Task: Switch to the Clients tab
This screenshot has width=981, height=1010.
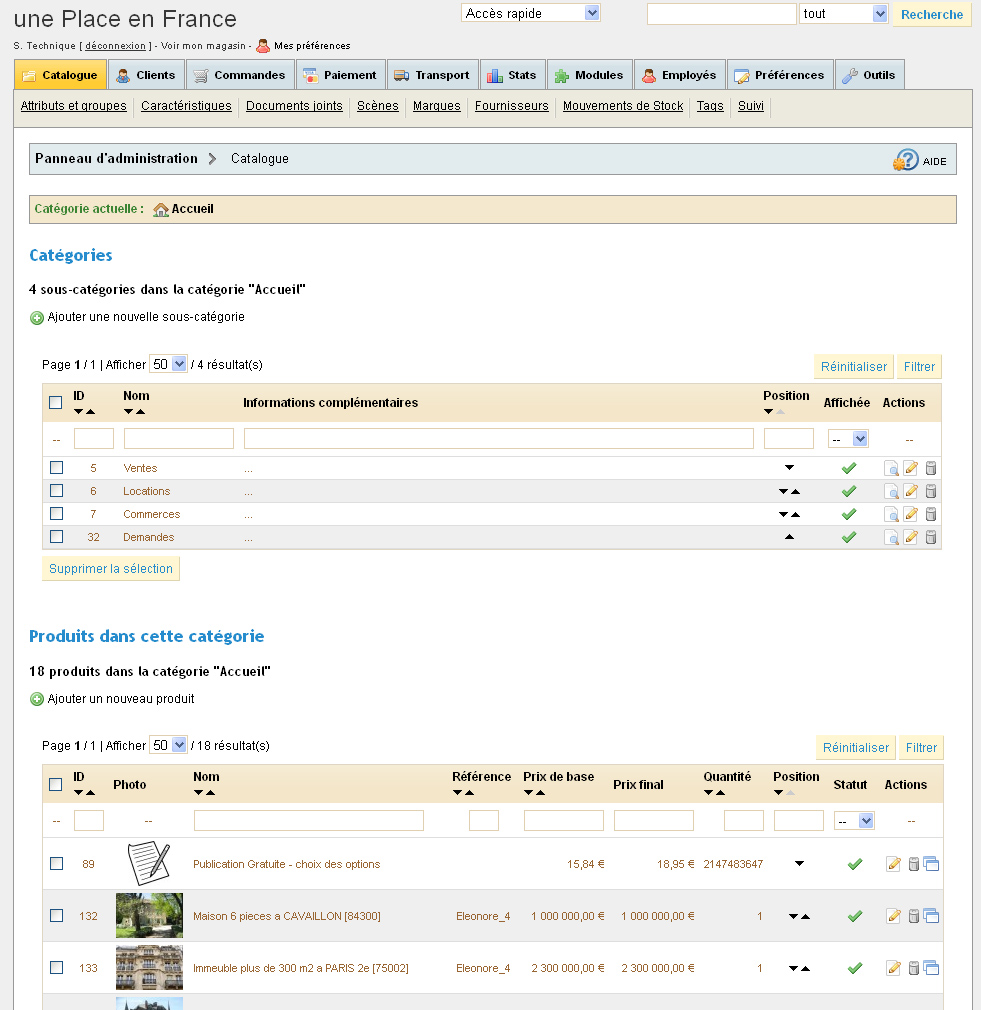Action: pyautogui.click(x=146, y=75)
